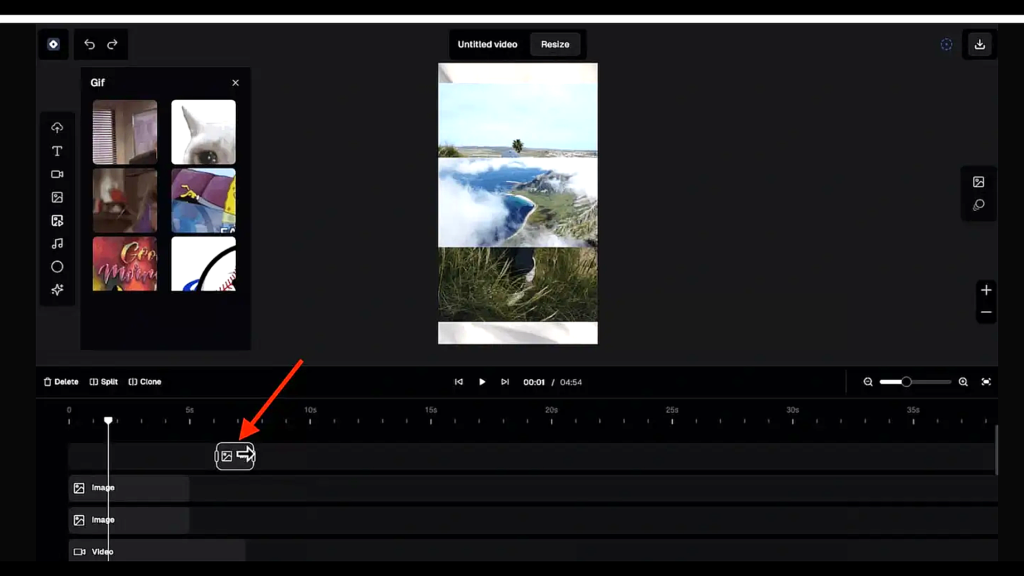Close the Gif panel
Screen dimensions: 1024x576
pos(235,83)
